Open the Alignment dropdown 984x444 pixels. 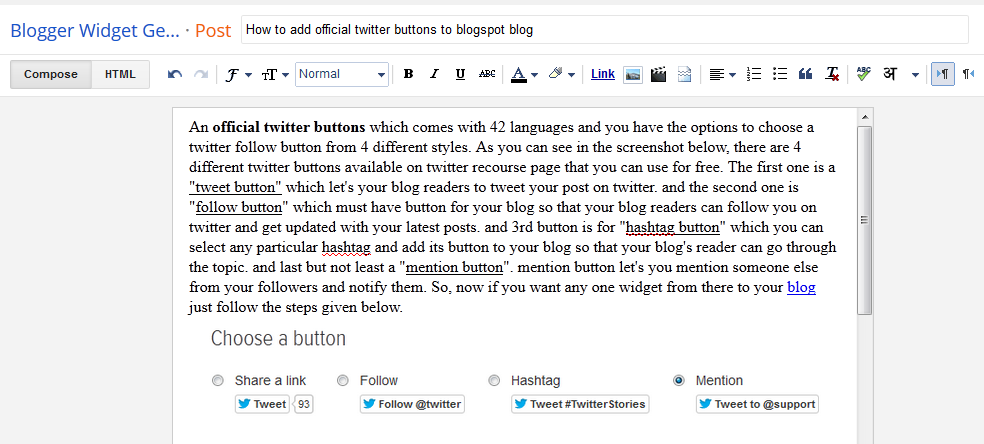(x=722, y=75)
